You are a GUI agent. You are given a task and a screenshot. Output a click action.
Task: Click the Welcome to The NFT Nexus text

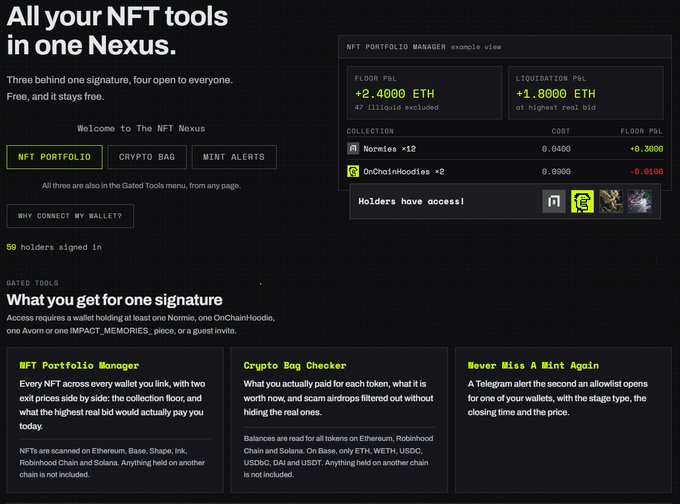tap(141, 128)
